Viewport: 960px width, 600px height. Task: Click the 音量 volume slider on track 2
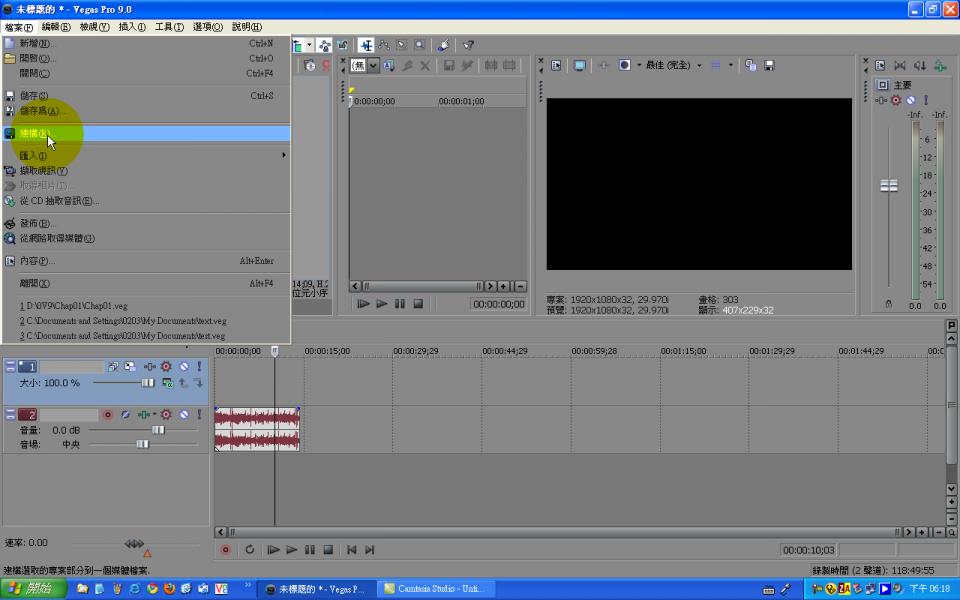click(x=157, y=430)
